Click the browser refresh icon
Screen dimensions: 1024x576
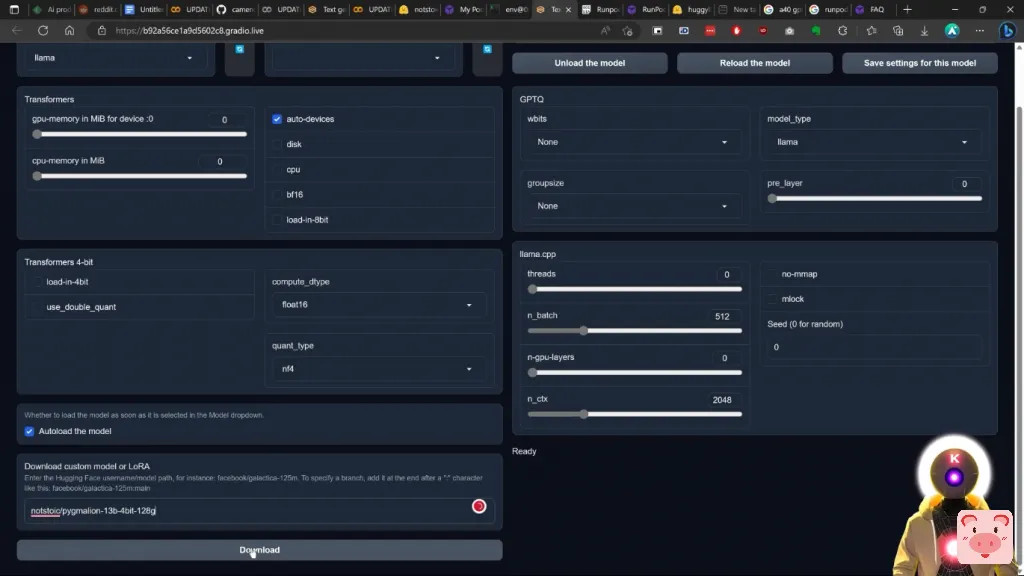pyautogui.click(x=42, y=31)
